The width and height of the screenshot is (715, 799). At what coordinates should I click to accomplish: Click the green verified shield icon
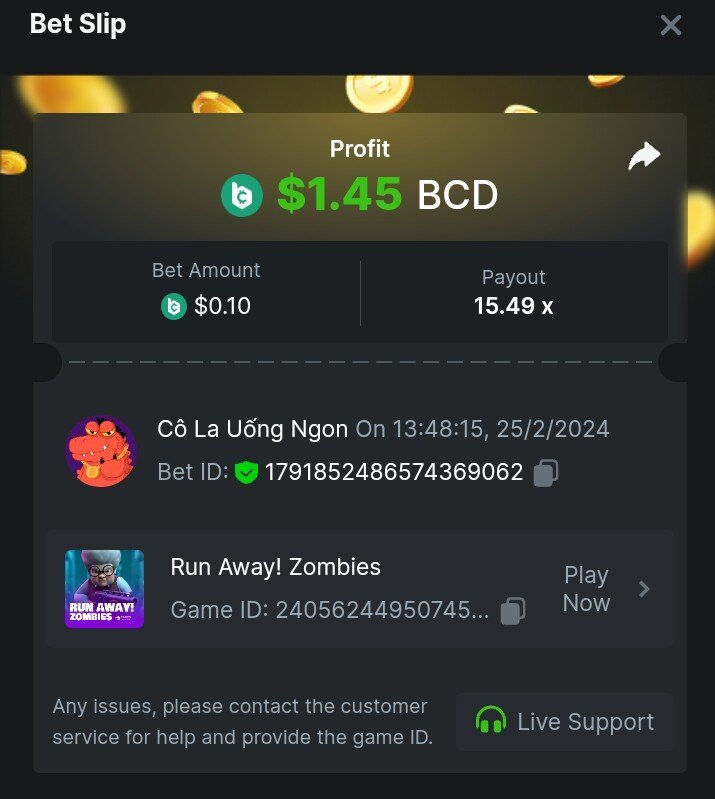tap(246, 472)
